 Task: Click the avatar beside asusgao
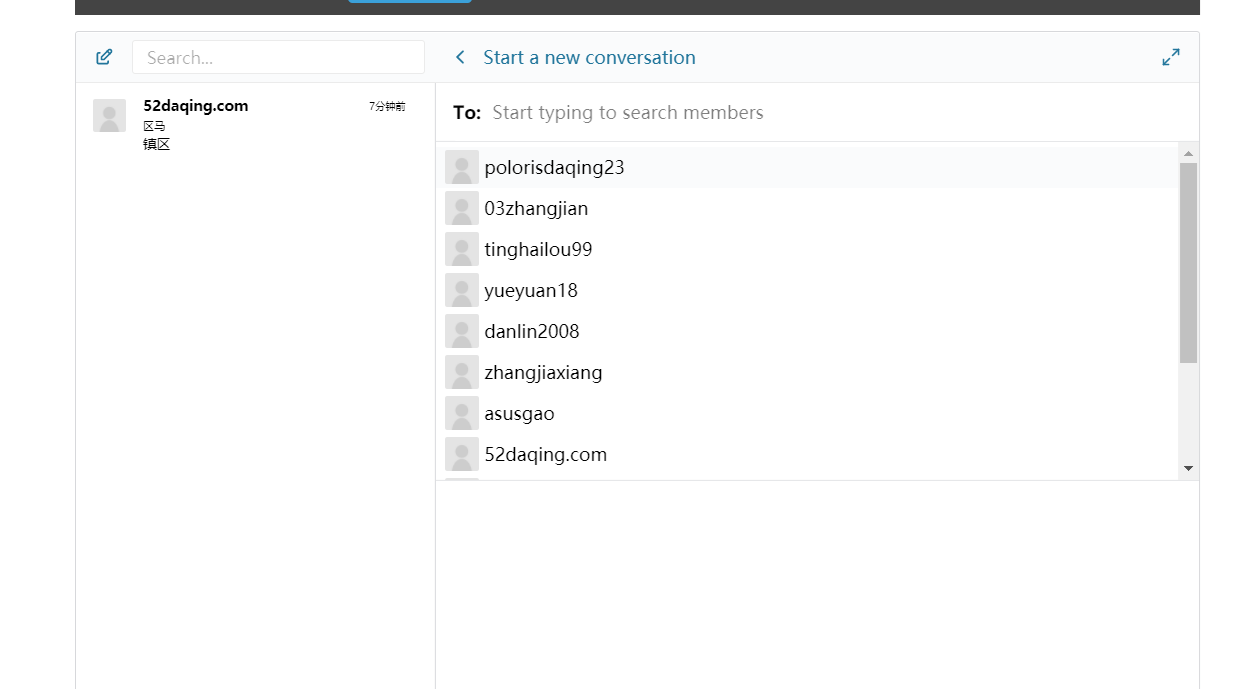tap(461, 413)
